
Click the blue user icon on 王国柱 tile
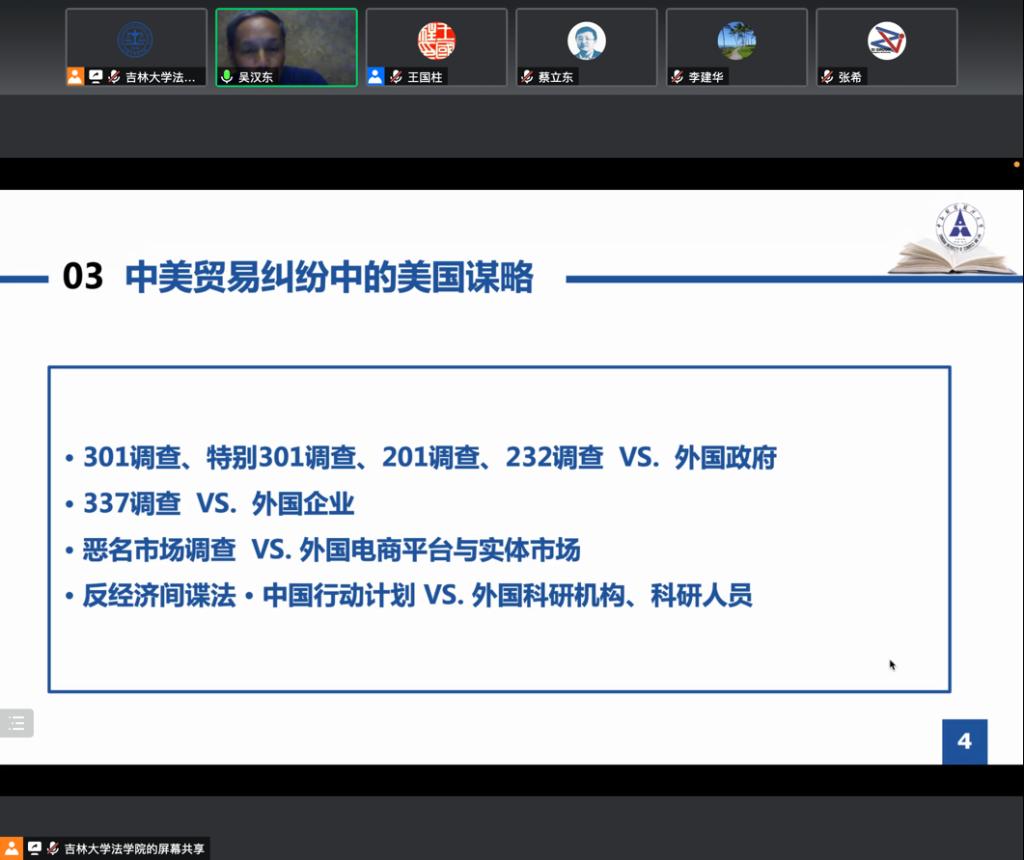point(375,77)
